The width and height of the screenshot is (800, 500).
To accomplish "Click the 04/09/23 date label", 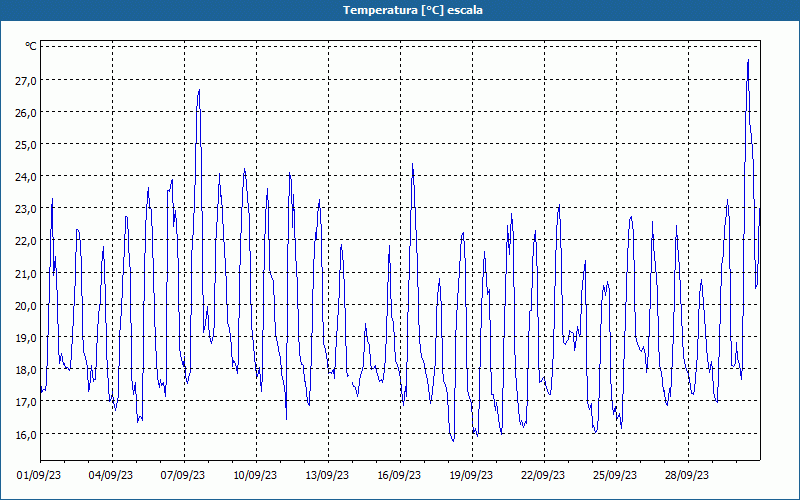I will click(111, 475).
